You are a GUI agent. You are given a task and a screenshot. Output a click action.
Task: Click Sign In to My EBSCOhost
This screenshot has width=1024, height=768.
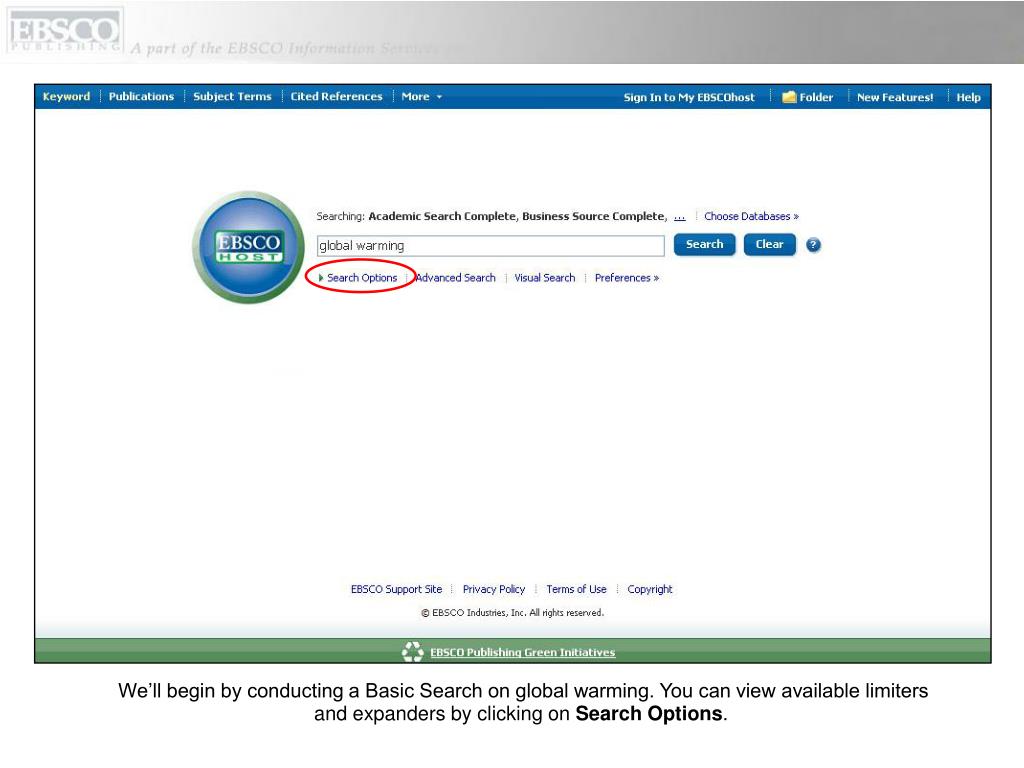tap(689, 97)
